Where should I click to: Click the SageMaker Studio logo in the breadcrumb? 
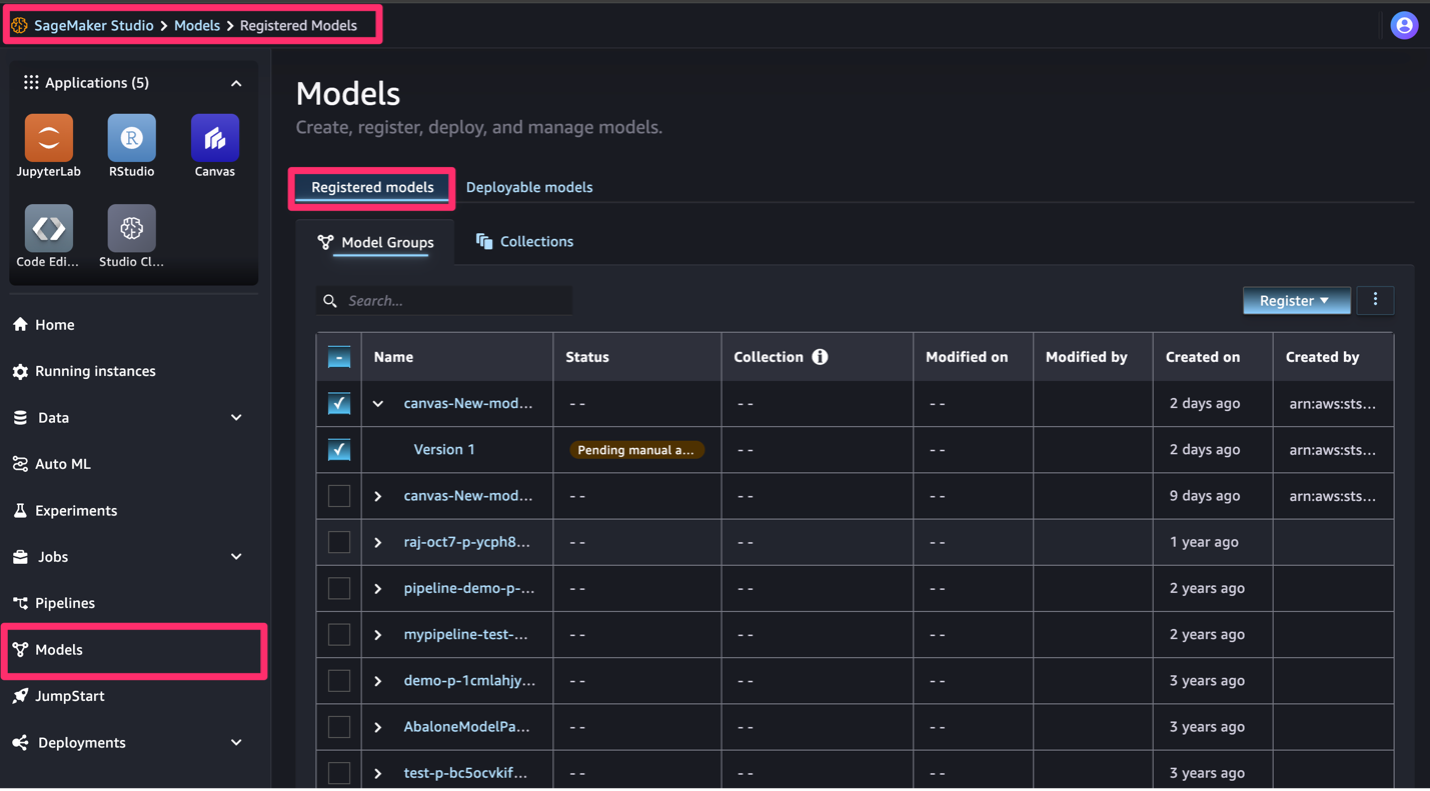[x=19, y=25]
